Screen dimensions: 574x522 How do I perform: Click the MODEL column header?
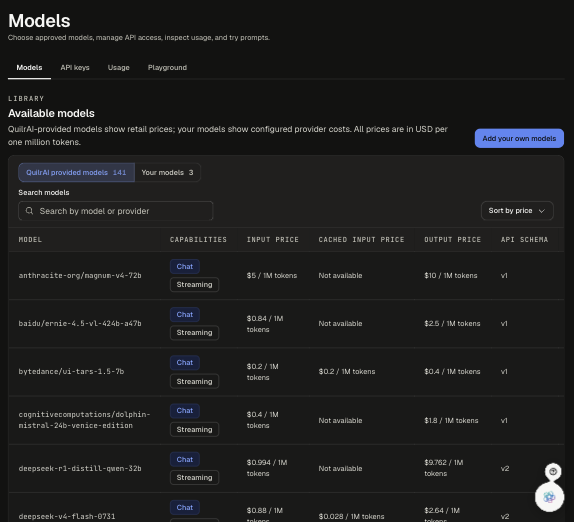point(30,239)
